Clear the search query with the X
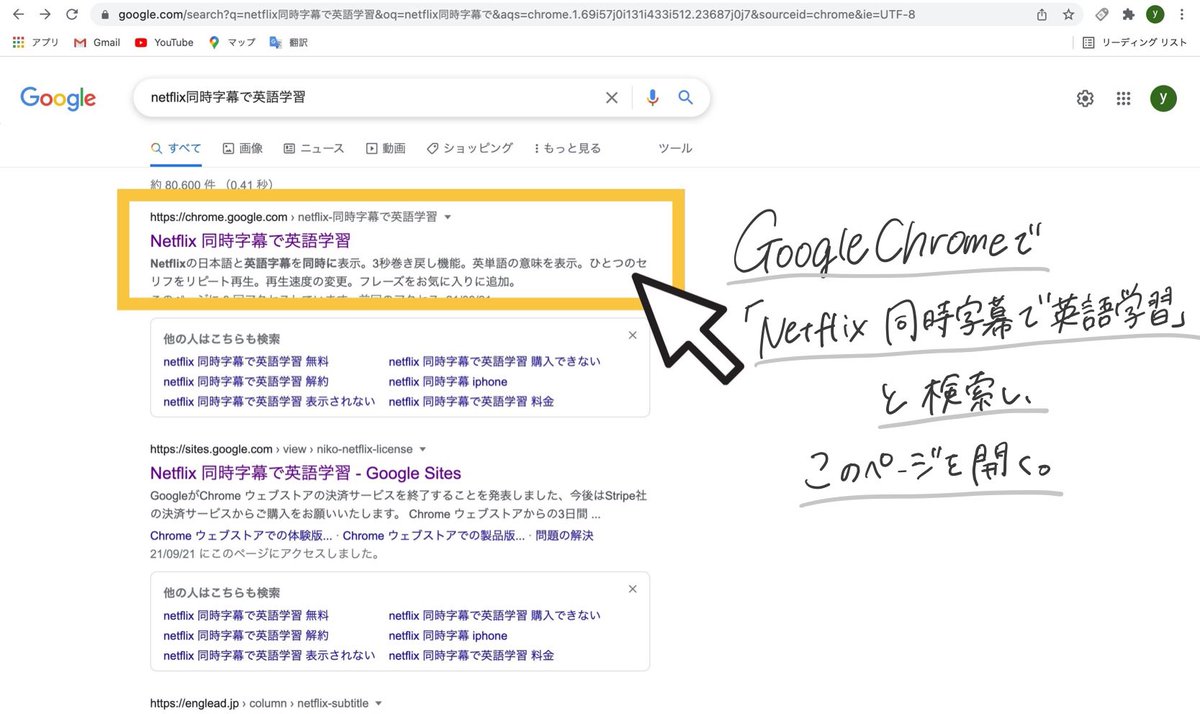The image size is (1200, 714). point(612,97)
